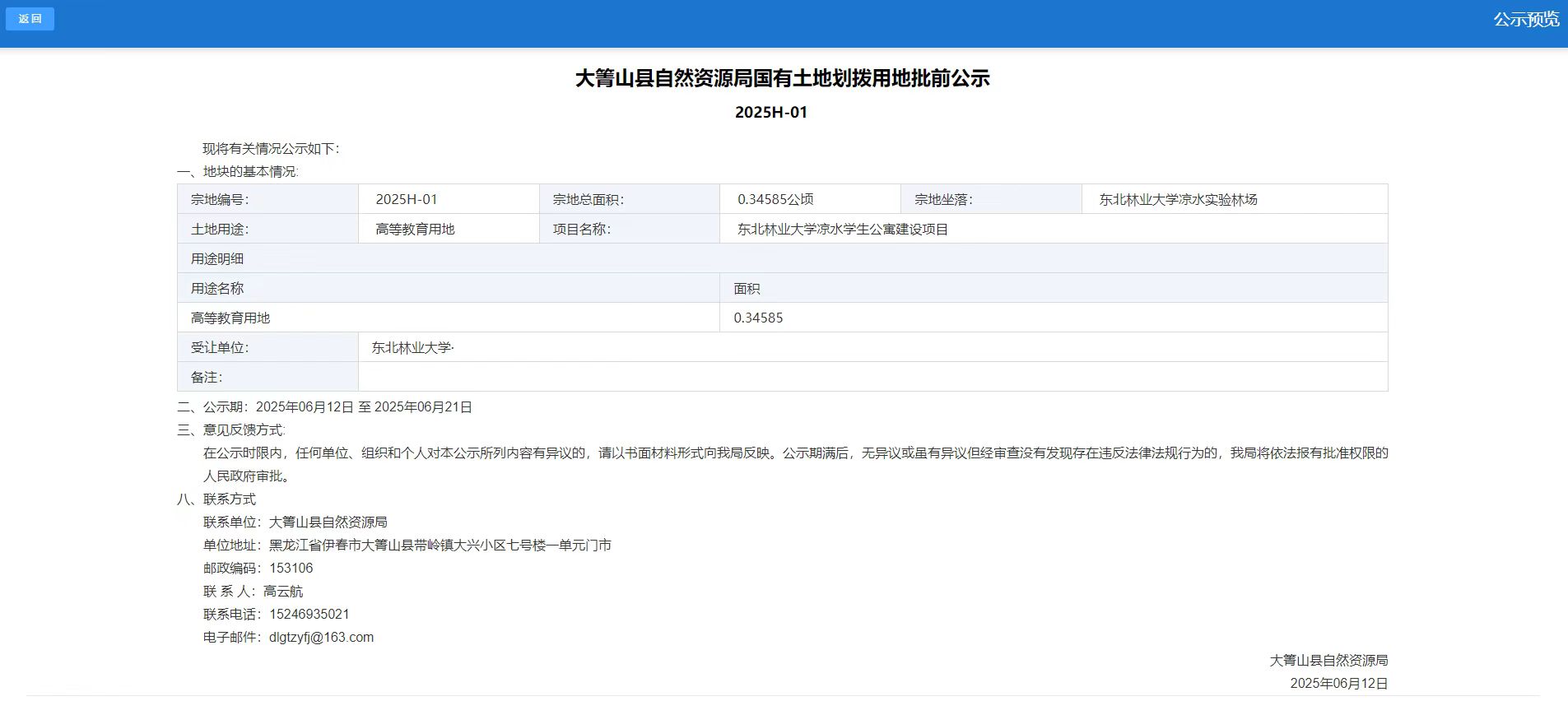Viewport: 1568px width, 701px height.
Task: Select the title 大箐山县自然资源局国有土地划拨用地批前公示
Action: click(x=782, y=78)
